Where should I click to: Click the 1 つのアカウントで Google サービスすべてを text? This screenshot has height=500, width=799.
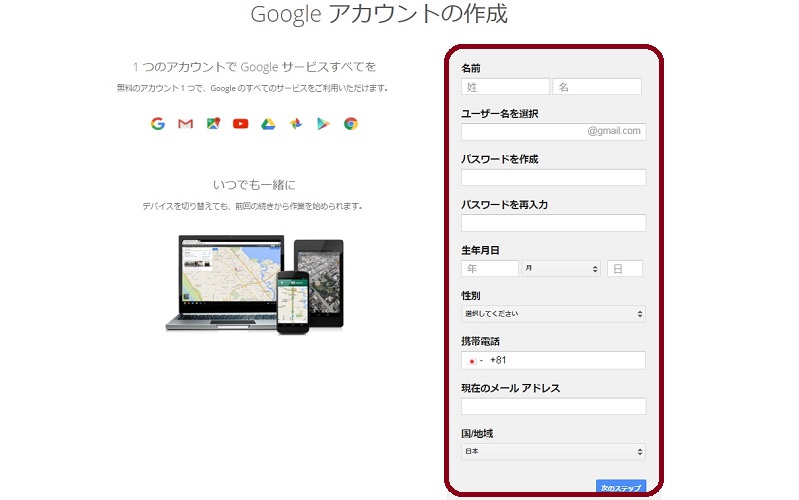254,67
